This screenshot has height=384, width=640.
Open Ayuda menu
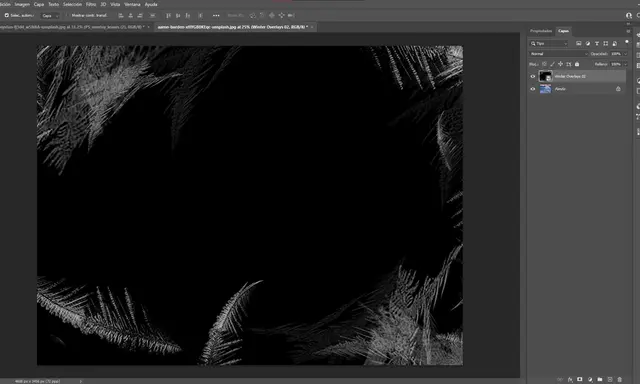click(151, 4)
